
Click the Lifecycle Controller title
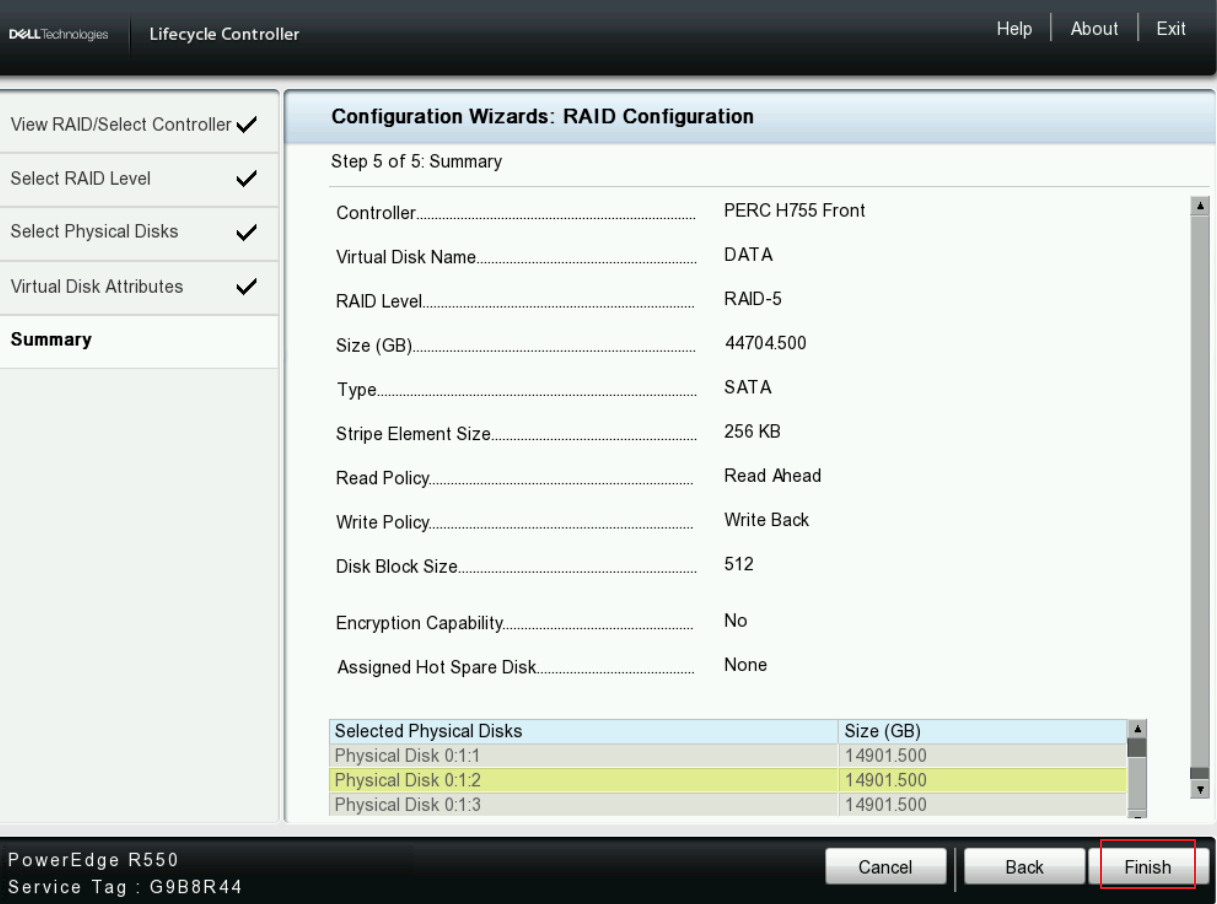(x=223, y=36)
